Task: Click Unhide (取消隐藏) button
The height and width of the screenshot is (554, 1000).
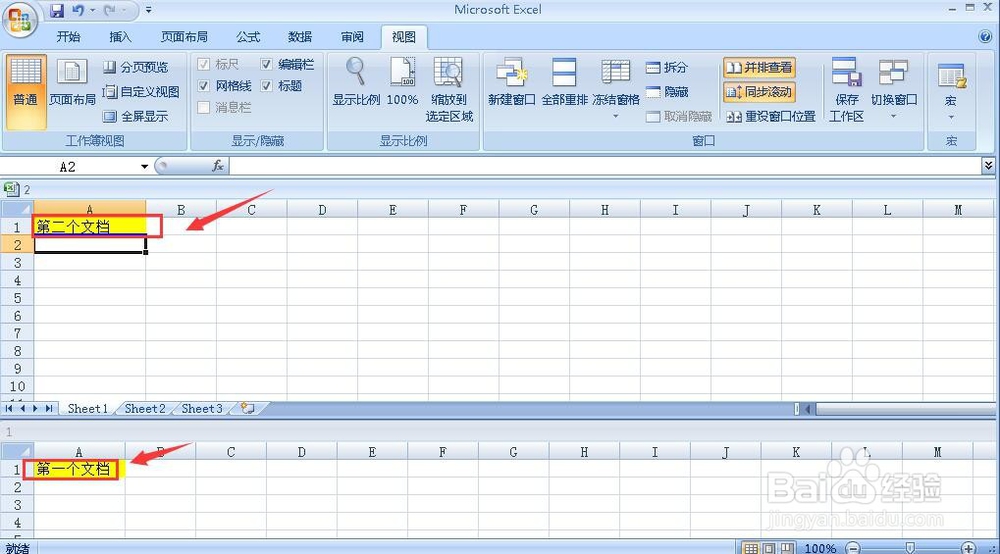Action: 679,116
